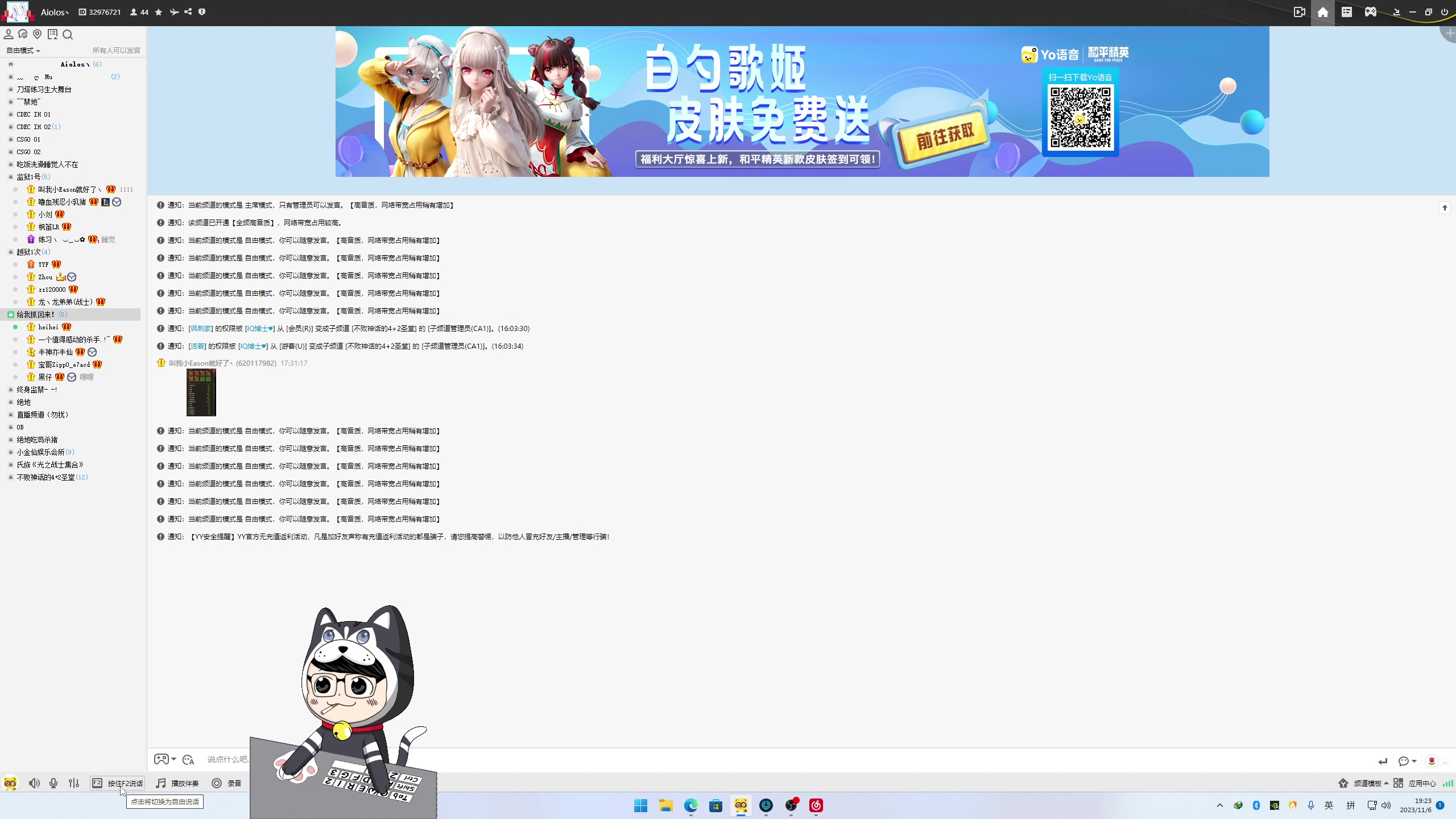Image resolution: width=1456 pixels, height=819 pixels.
Task: Open 频道模板 menu
Action: tap(1363, 783)
